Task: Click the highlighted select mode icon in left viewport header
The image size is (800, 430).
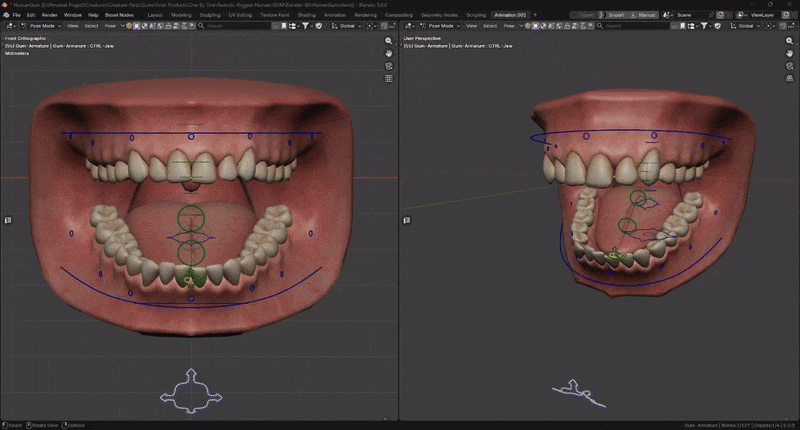Action: [x=137, y=26]
